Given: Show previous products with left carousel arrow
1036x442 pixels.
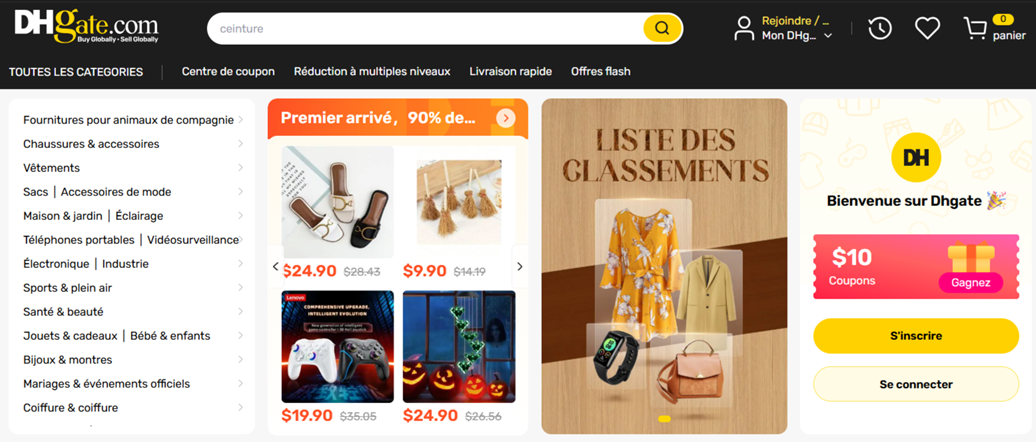Looking at the screenshot, I should click(276, 266).
